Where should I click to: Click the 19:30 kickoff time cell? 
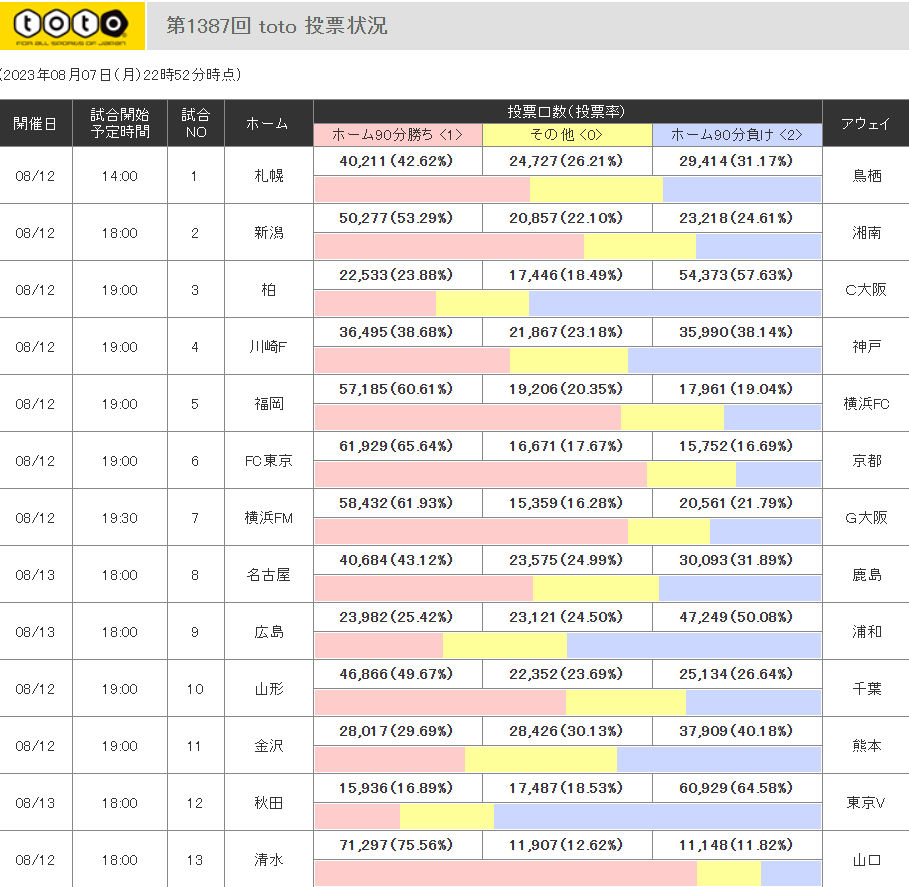pos(120,518)
